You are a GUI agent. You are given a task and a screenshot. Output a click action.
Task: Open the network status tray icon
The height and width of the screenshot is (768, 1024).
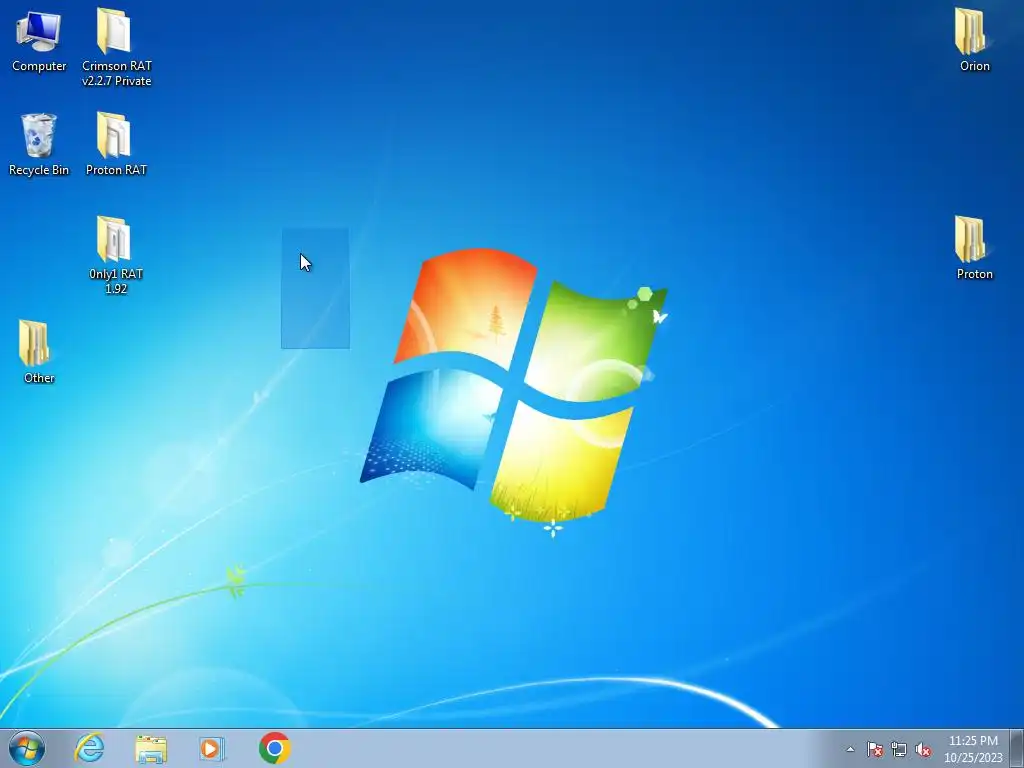point(899,750)
